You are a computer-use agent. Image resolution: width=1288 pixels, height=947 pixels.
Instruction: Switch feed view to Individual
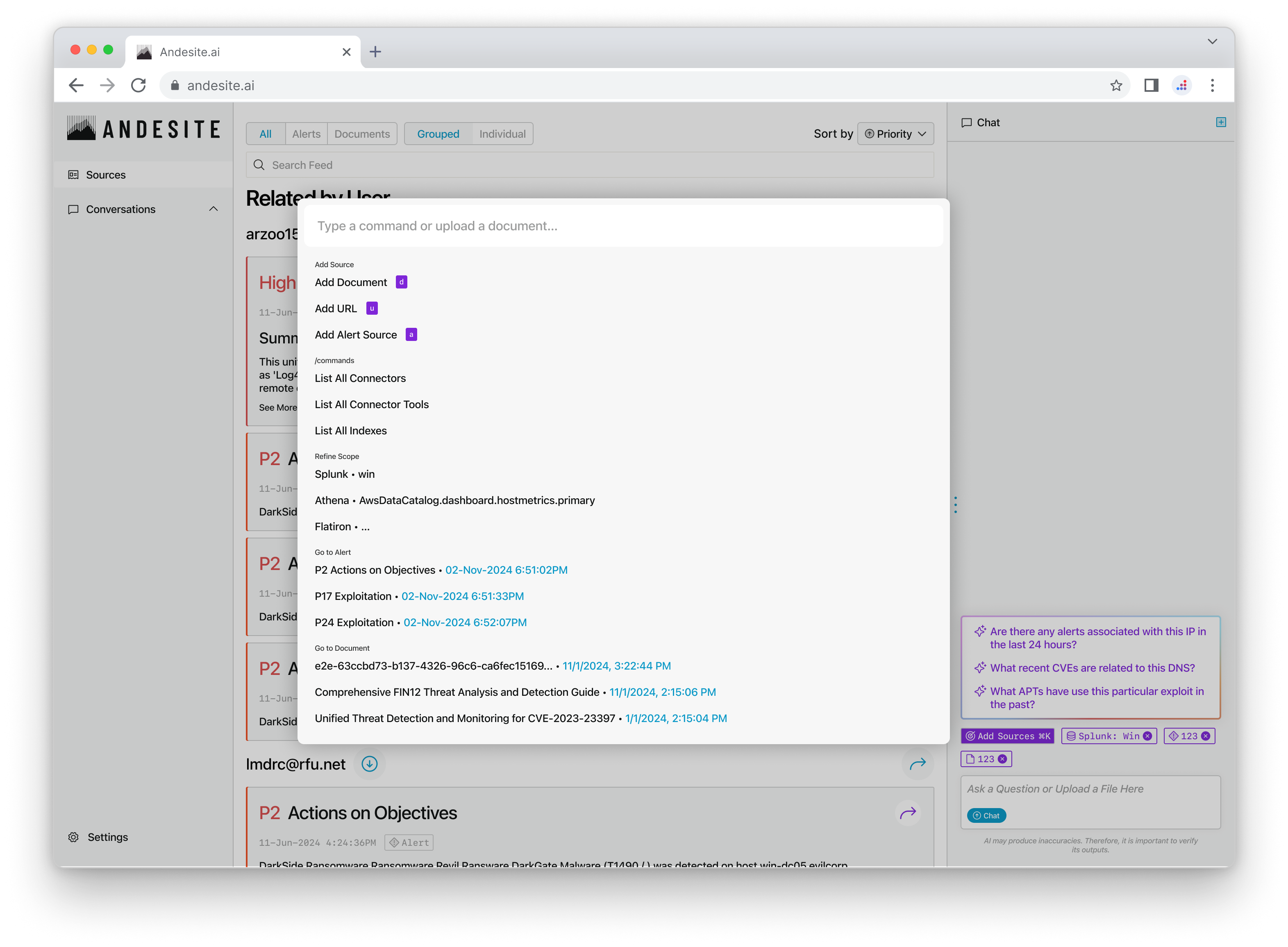(502, 134)
